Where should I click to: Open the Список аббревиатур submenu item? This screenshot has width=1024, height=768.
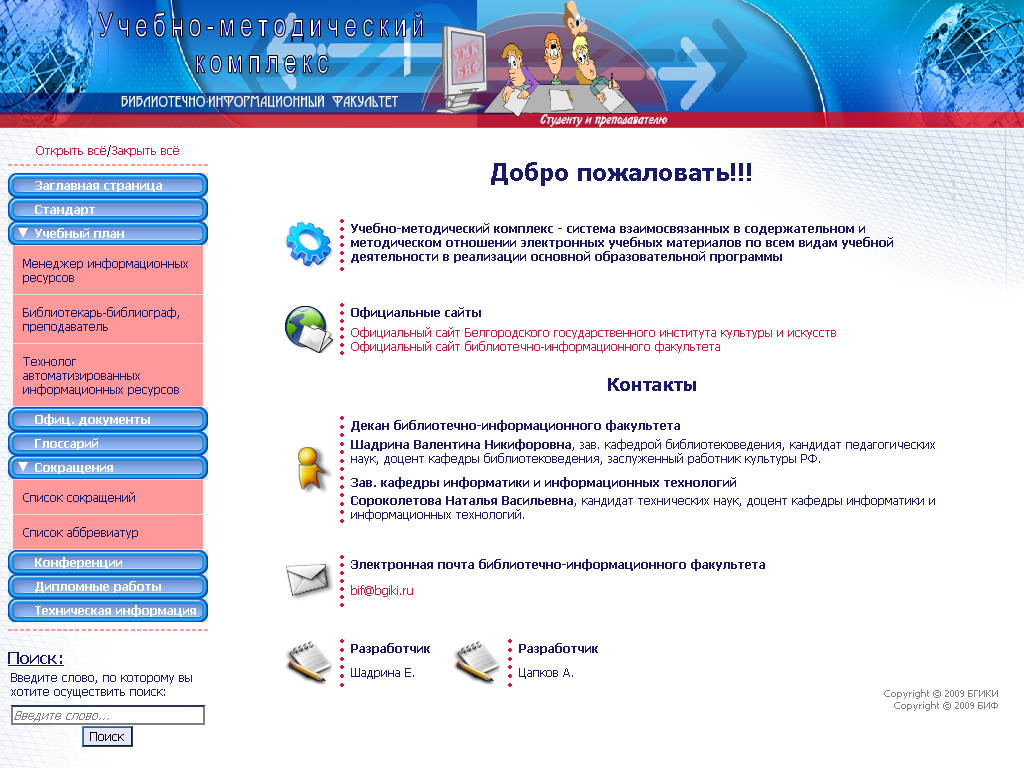[80, 533]
